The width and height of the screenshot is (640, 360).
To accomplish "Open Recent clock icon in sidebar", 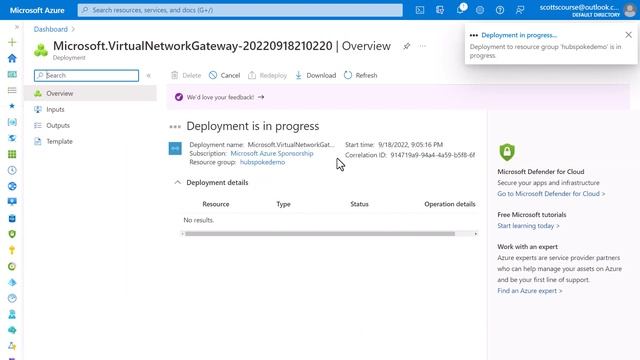I will click(12, 170).
